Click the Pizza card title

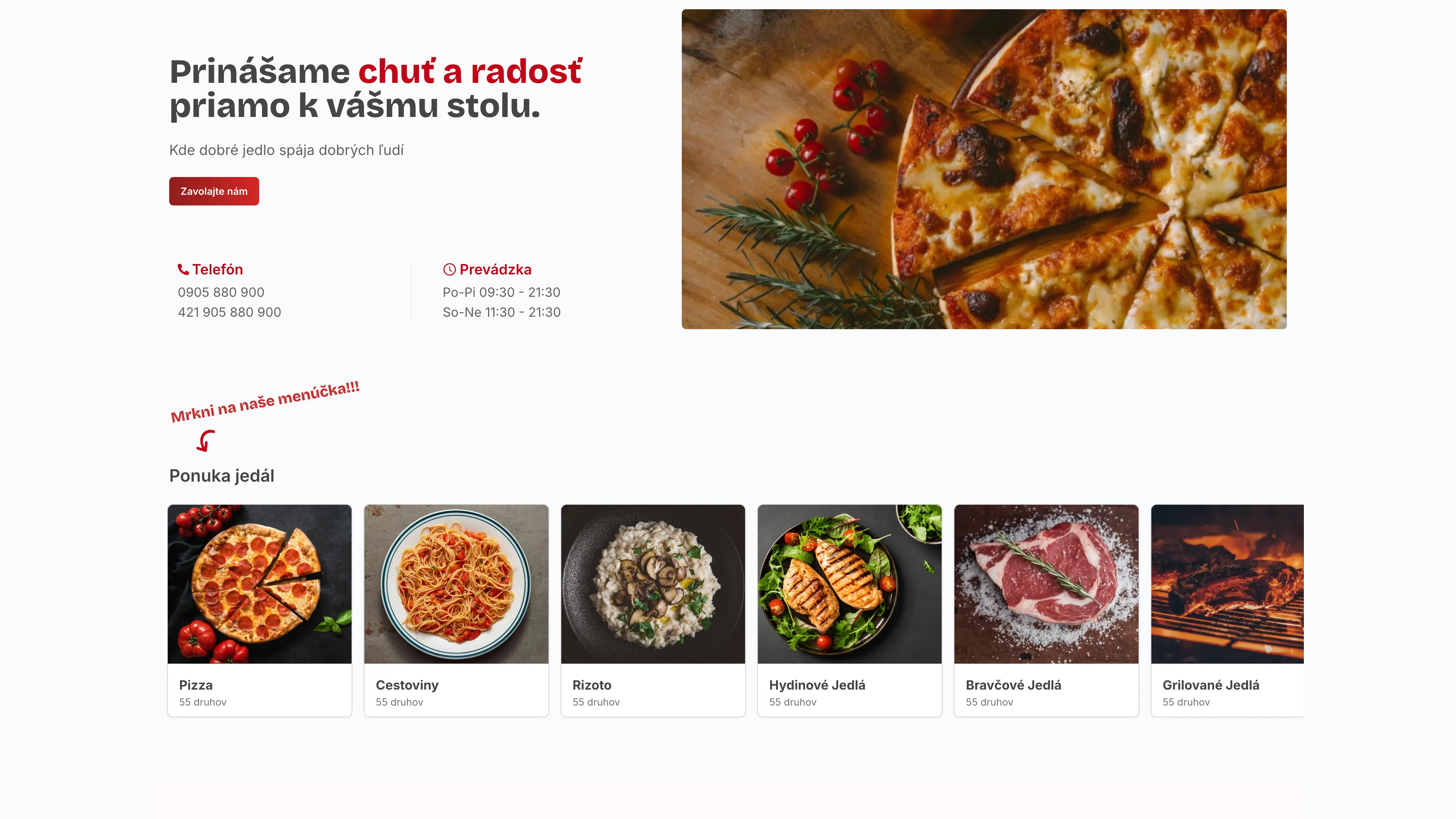point(196,685)
